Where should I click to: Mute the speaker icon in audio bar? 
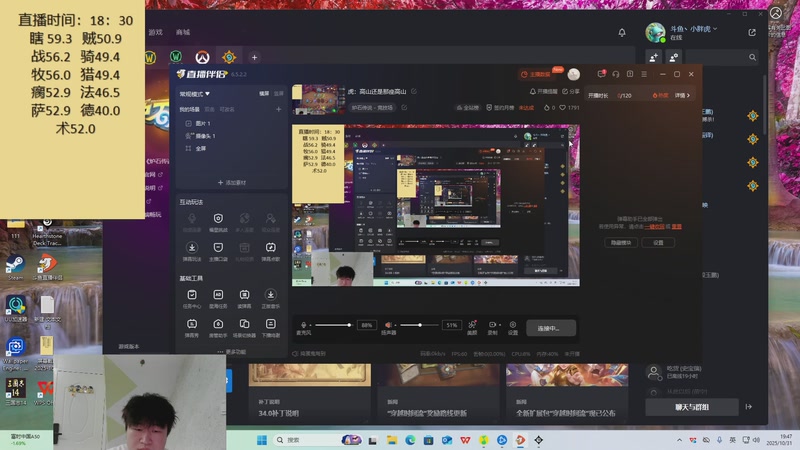(388, 325)
